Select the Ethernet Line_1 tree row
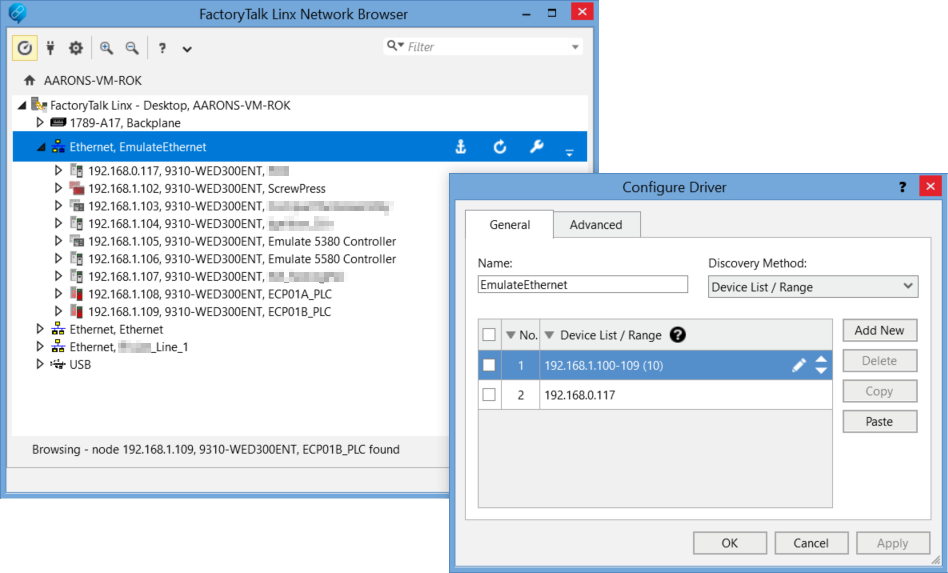The image size is (948, 573). (129, 346)
